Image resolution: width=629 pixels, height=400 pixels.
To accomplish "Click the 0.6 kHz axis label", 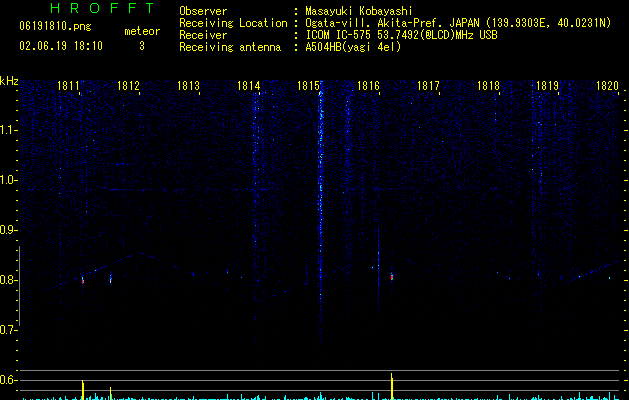I will (9, 380).
